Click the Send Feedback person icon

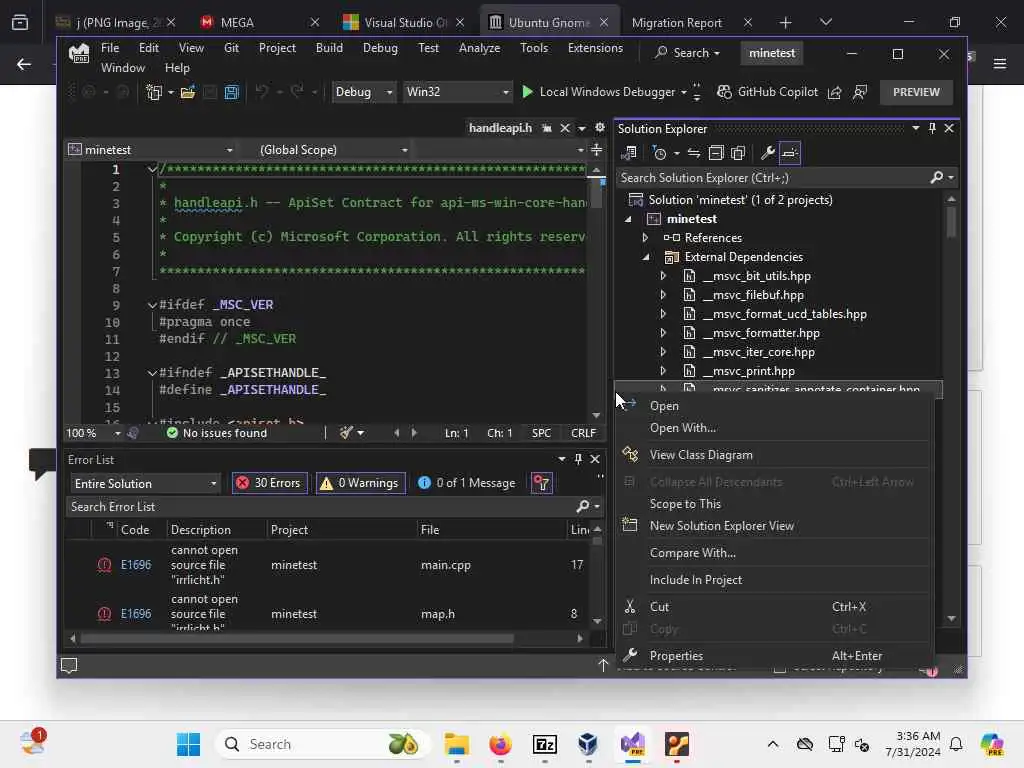tap(860, 92)
